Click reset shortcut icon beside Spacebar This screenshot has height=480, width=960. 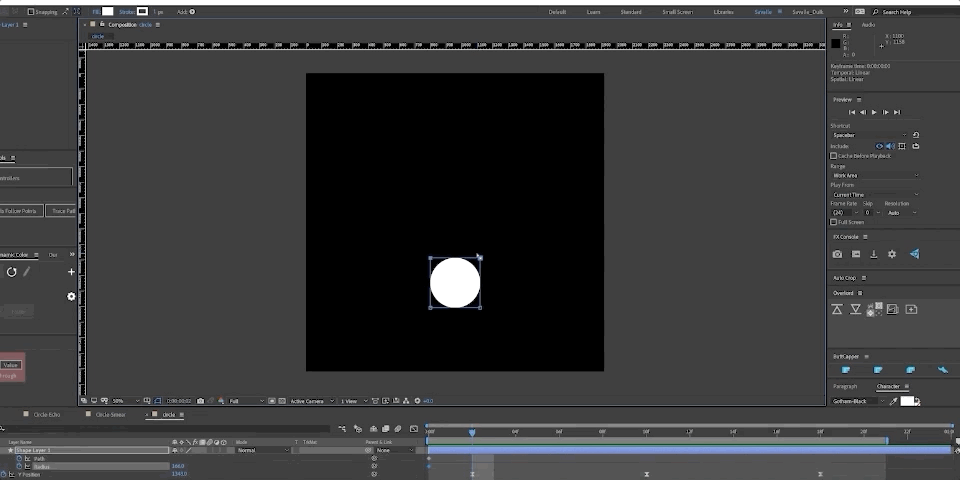point(916,135)
